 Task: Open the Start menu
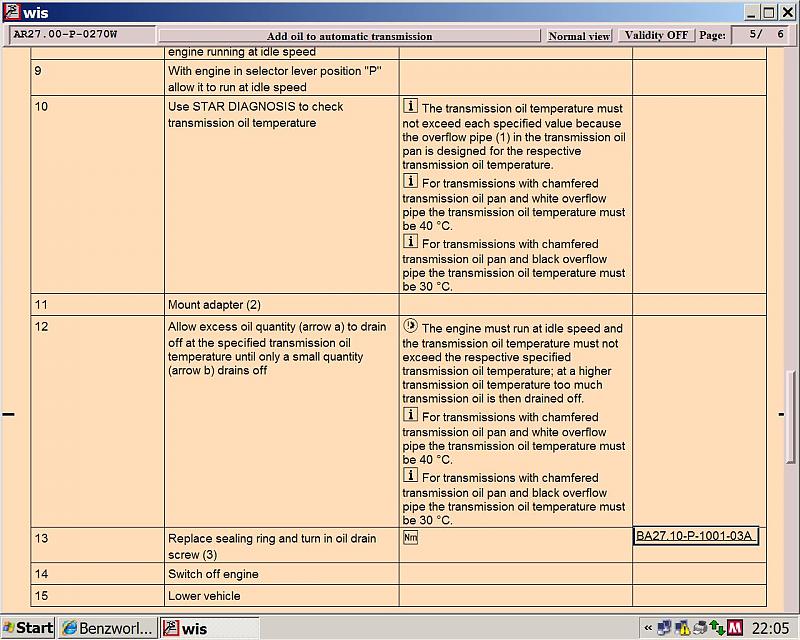pos(28,628)
